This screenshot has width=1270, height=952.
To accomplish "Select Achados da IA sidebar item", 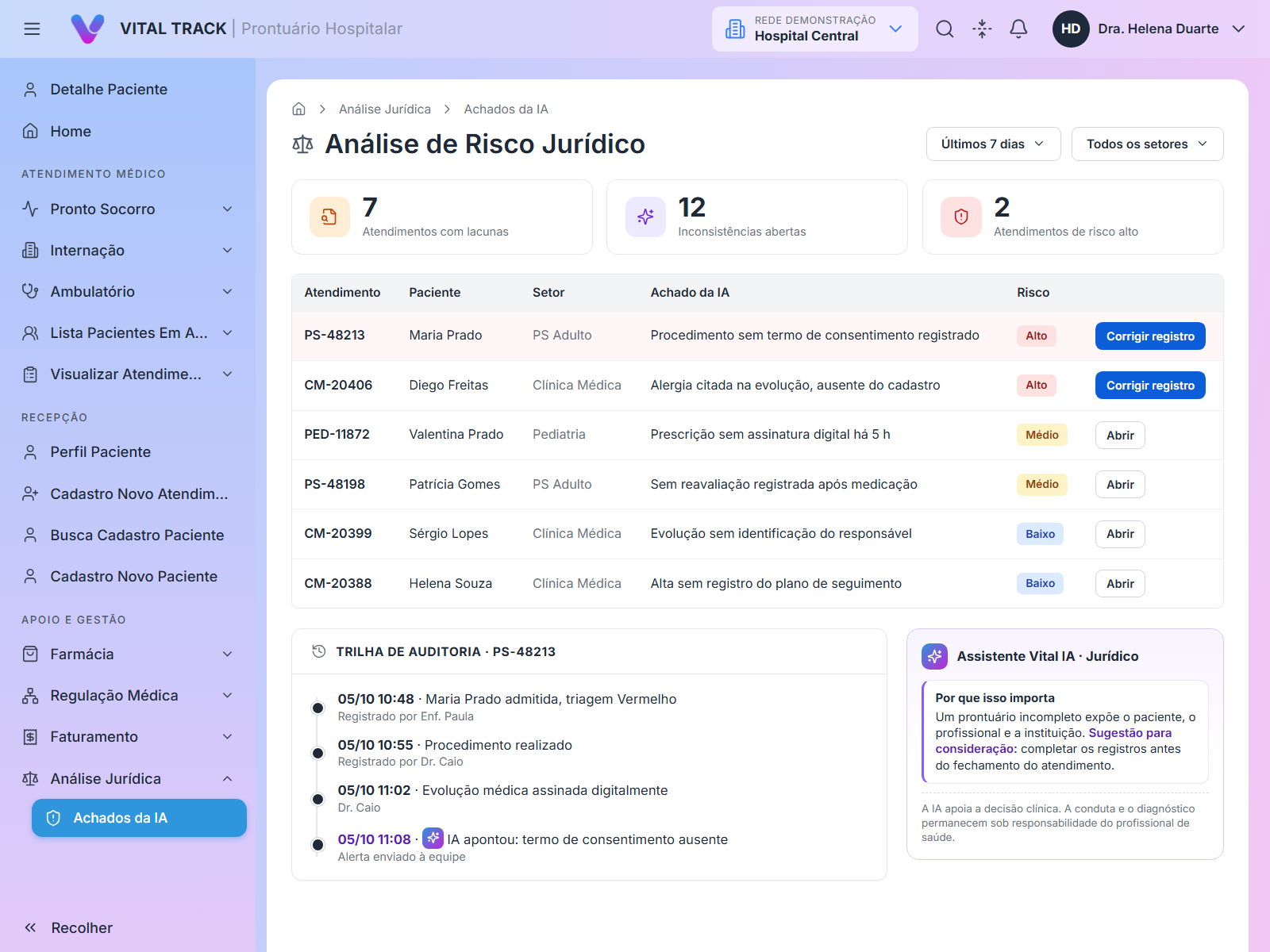I will click(139, 818).
